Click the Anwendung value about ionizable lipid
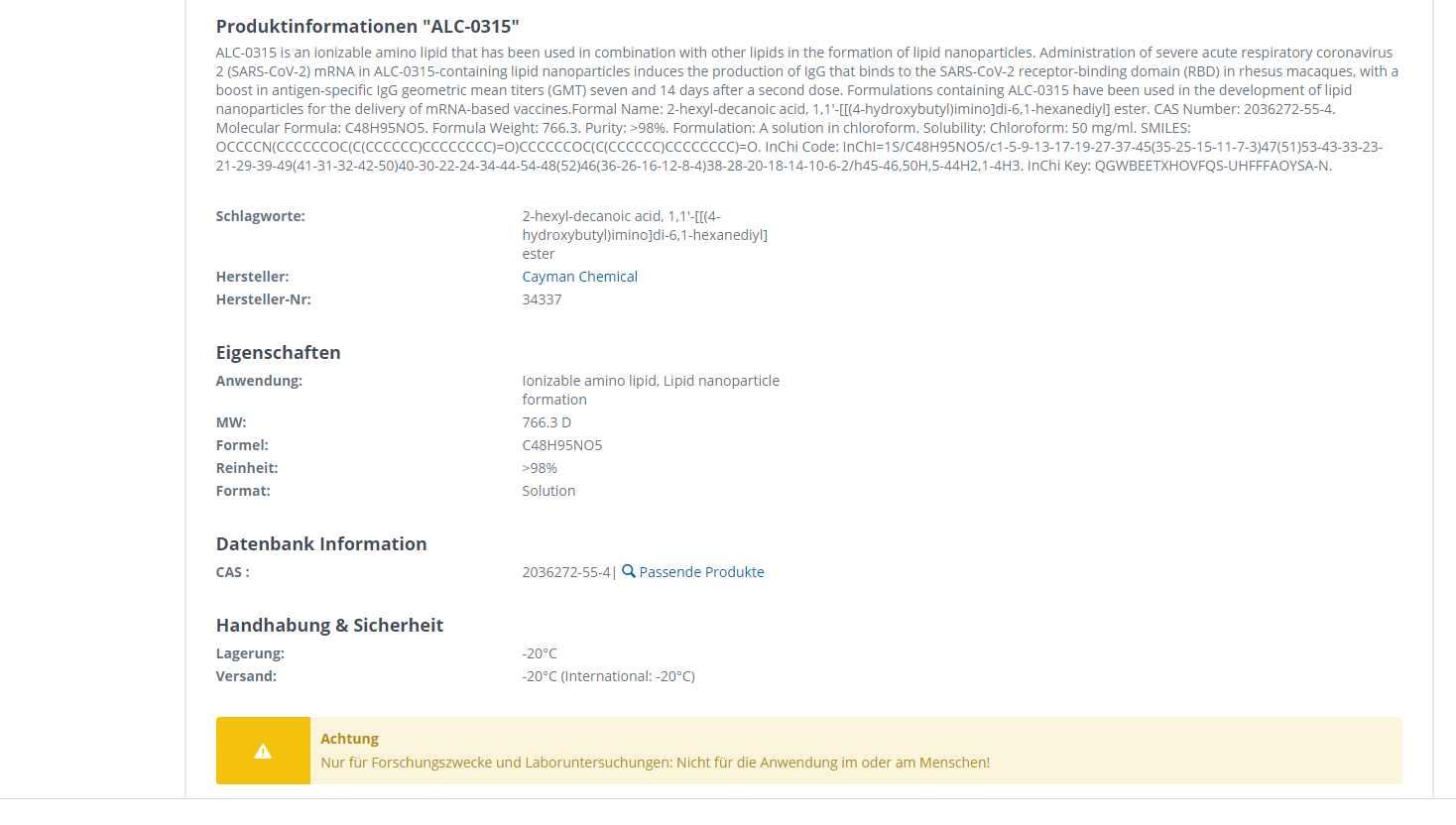Image resolution: width=1456 pixels, height=825 pixels. tap(651, 390)
